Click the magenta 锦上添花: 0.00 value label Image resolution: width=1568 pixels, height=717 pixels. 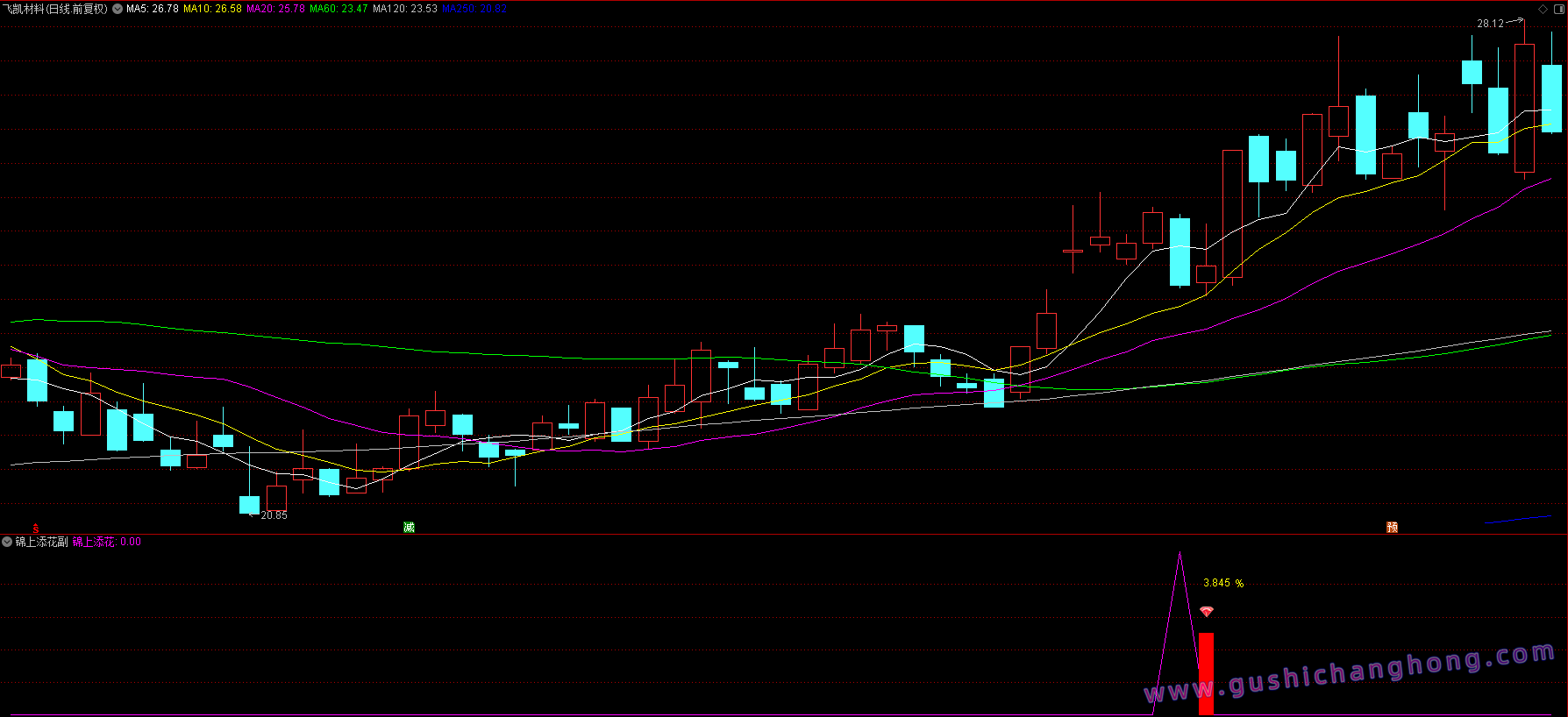point(106,542)
